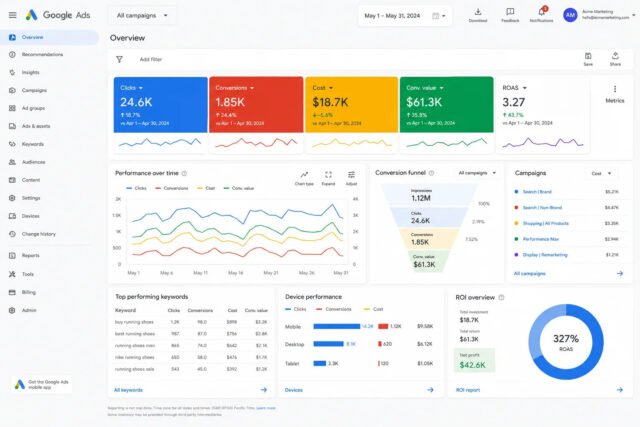The height and width of the screenshot is (427, 640).
Task: Expand the All campaigns selector in header
Action: coord(142,16)
